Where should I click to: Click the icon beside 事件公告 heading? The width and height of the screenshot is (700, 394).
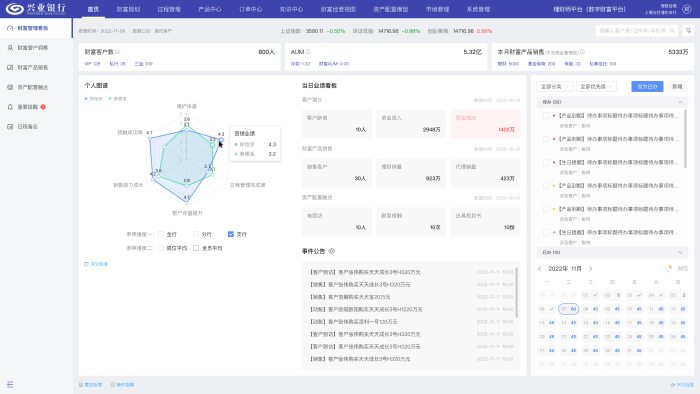[x=332, y=251]
